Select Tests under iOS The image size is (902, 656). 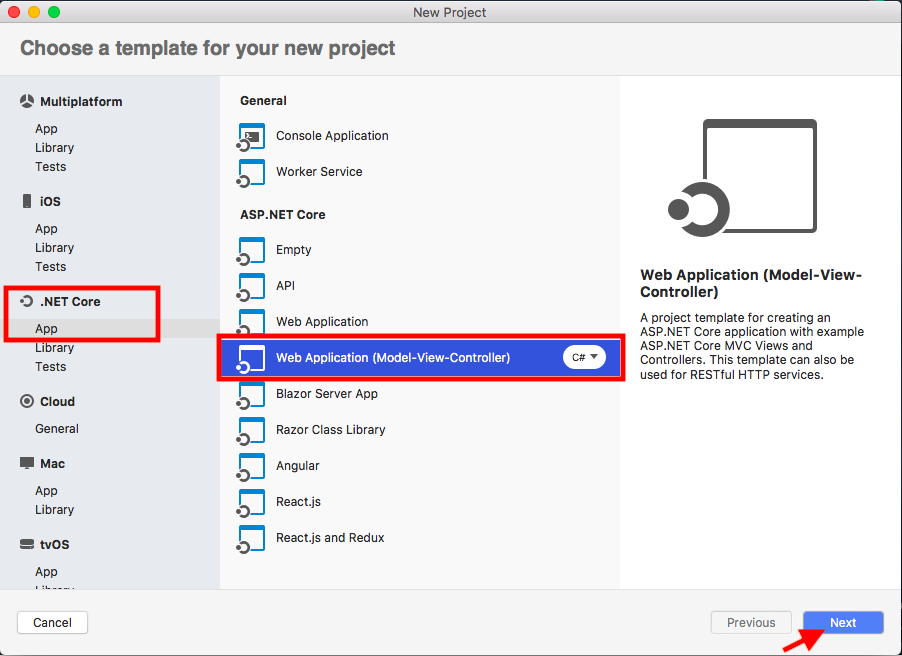pos(51,267)
